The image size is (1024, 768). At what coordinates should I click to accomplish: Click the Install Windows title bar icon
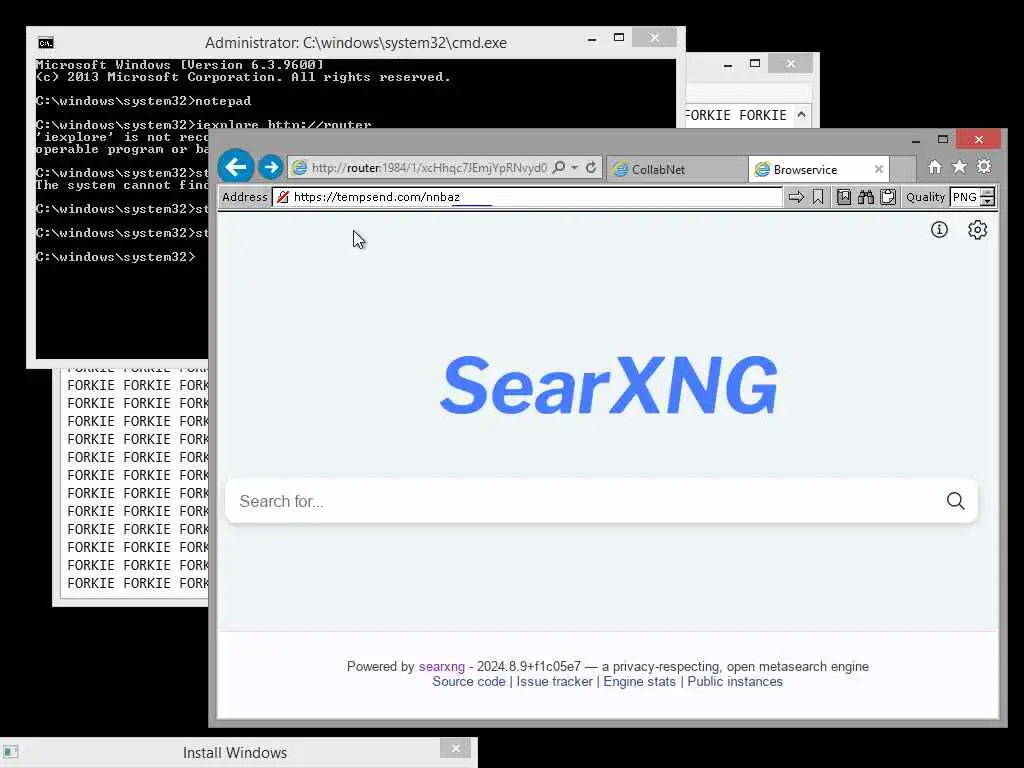[x=10, y=752]
